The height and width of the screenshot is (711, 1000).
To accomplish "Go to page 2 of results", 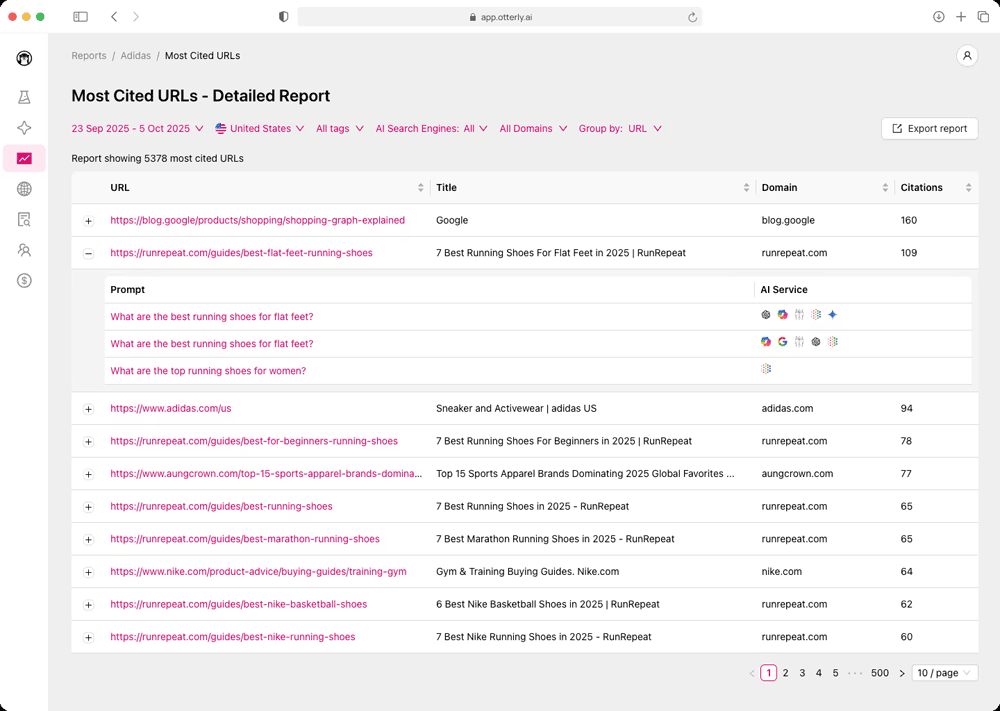I will click(x=786, y=673).
